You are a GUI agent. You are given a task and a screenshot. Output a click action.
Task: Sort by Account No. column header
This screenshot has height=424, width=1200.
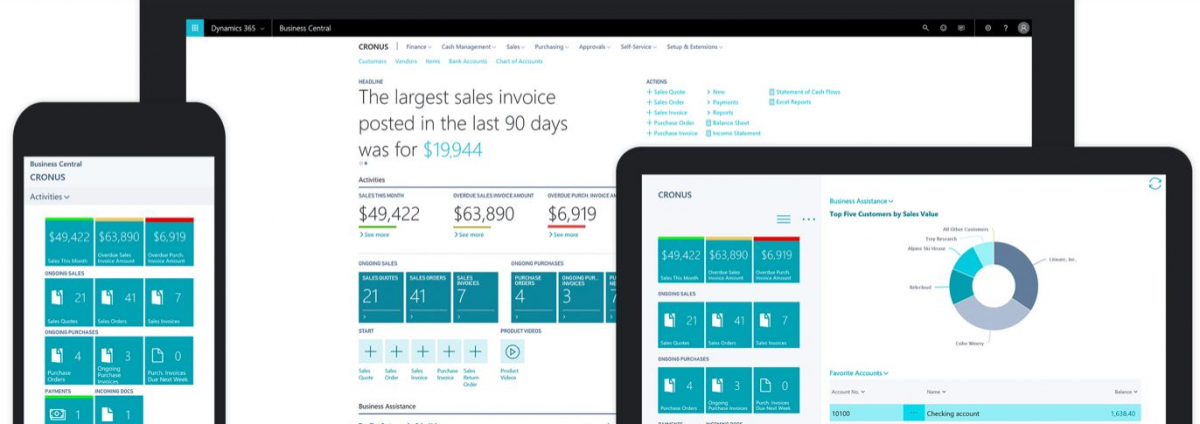click(x=848, y=392)
